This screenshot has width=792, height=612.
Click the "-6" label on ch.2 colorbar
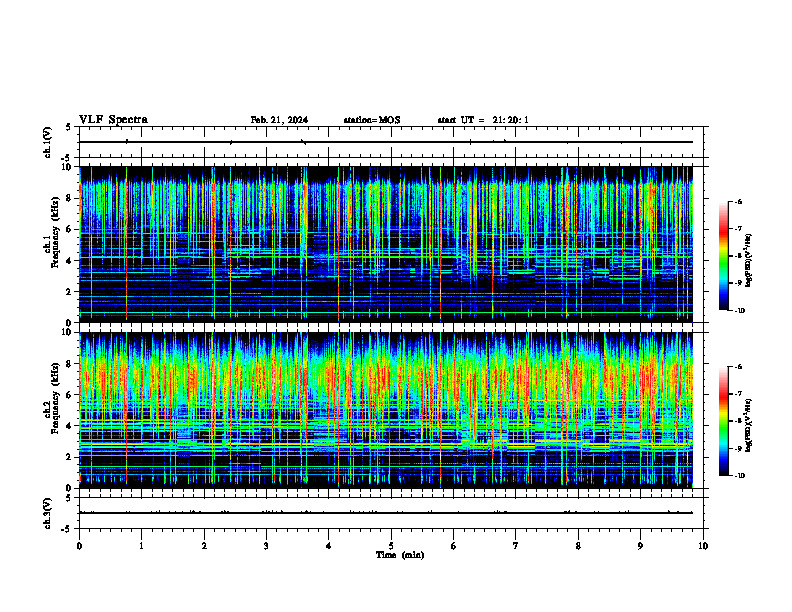tap(739, 367)
